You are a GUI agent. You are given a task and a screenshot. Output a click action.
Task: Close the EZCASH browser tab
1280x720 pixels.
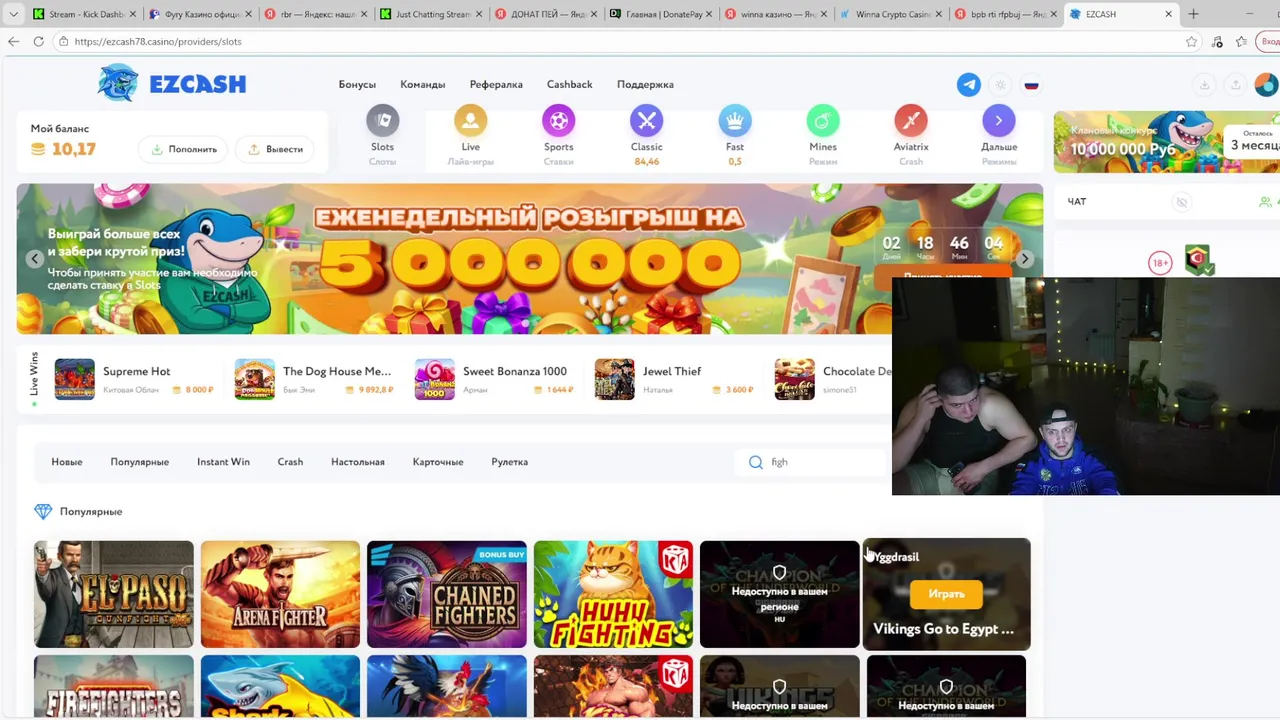[1168, 14]
